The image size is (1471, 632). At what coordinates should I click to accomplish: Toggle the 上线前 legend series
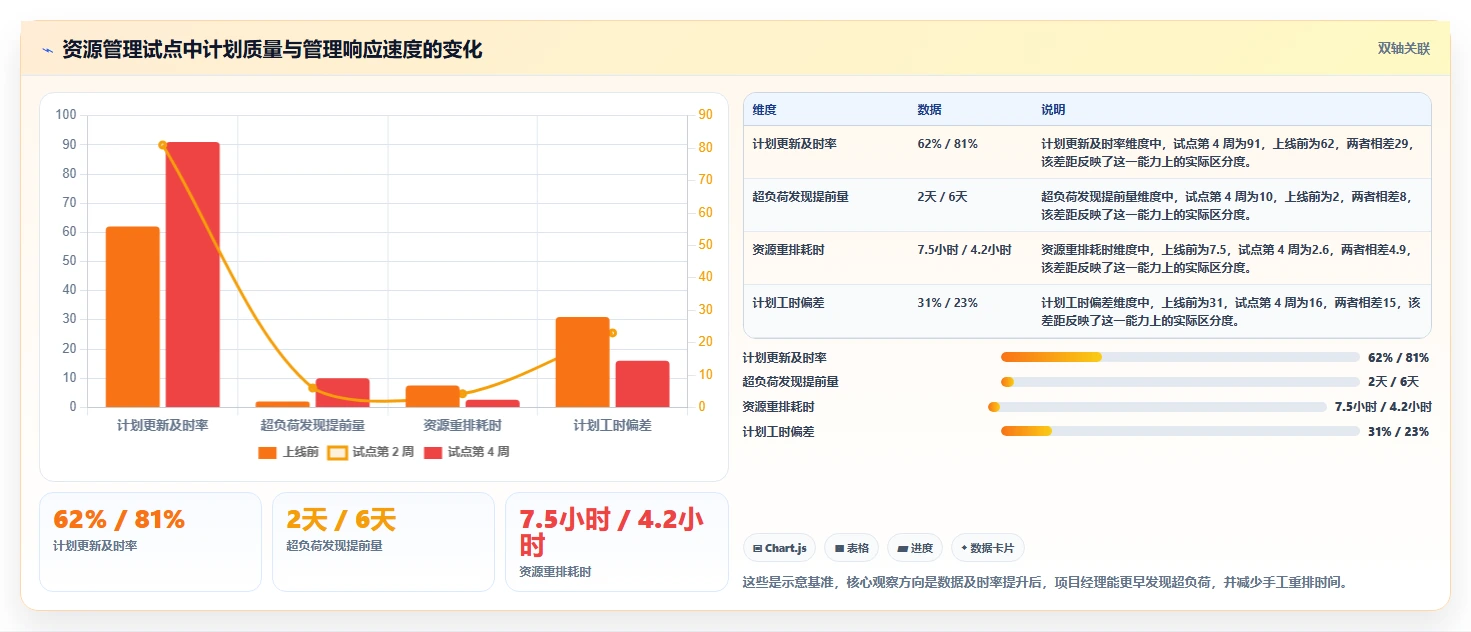[288, 452]
